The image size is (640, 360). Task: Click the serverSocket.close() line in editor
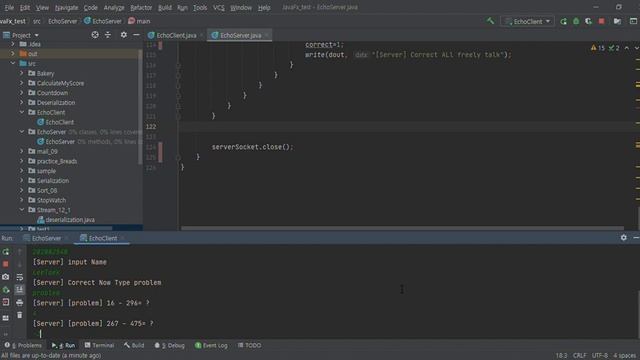252,147
